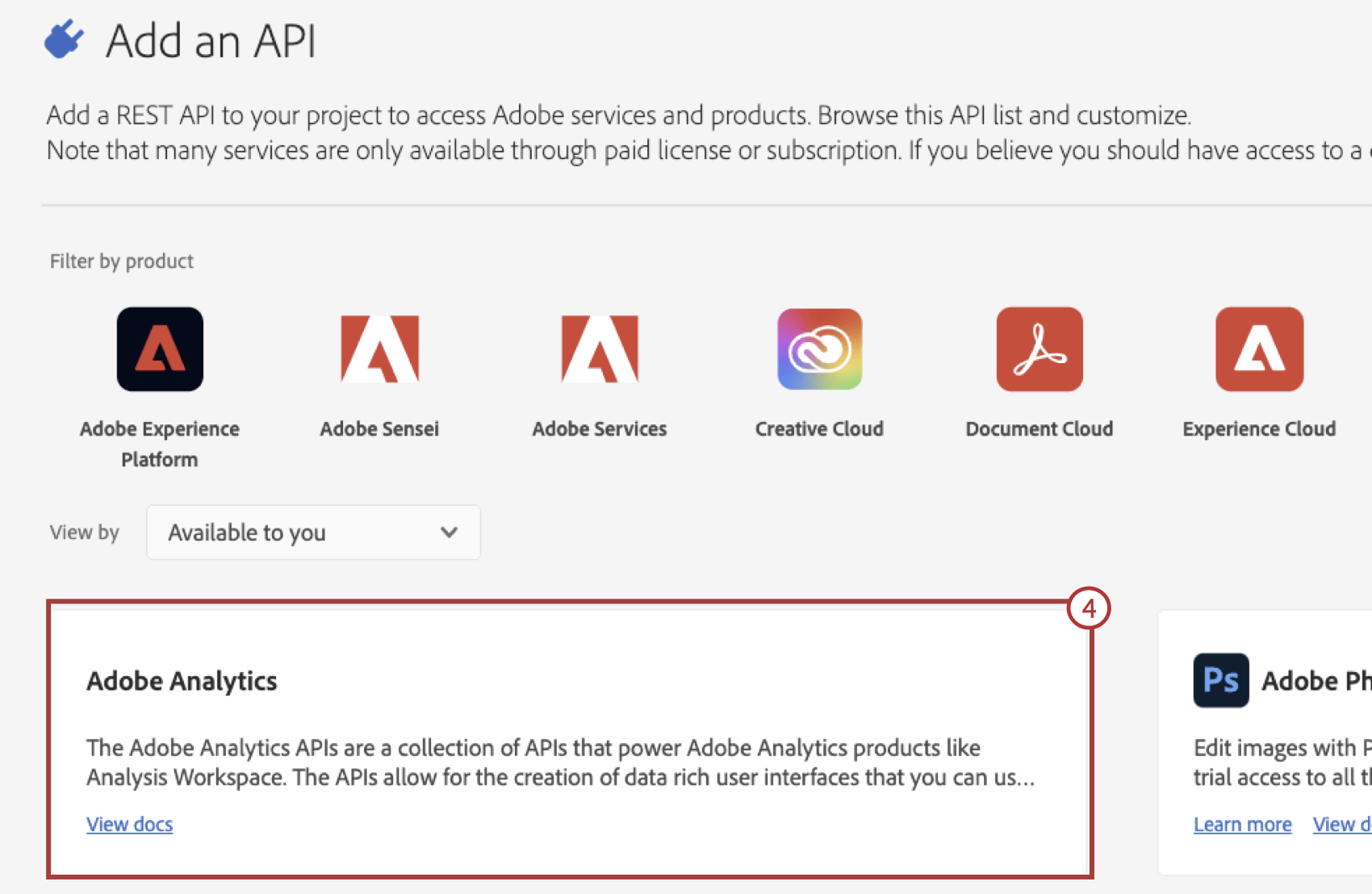Click the Photoshop Ps app icon
This screenshot has height=894, width=1372.
(x=1220, y=680)
